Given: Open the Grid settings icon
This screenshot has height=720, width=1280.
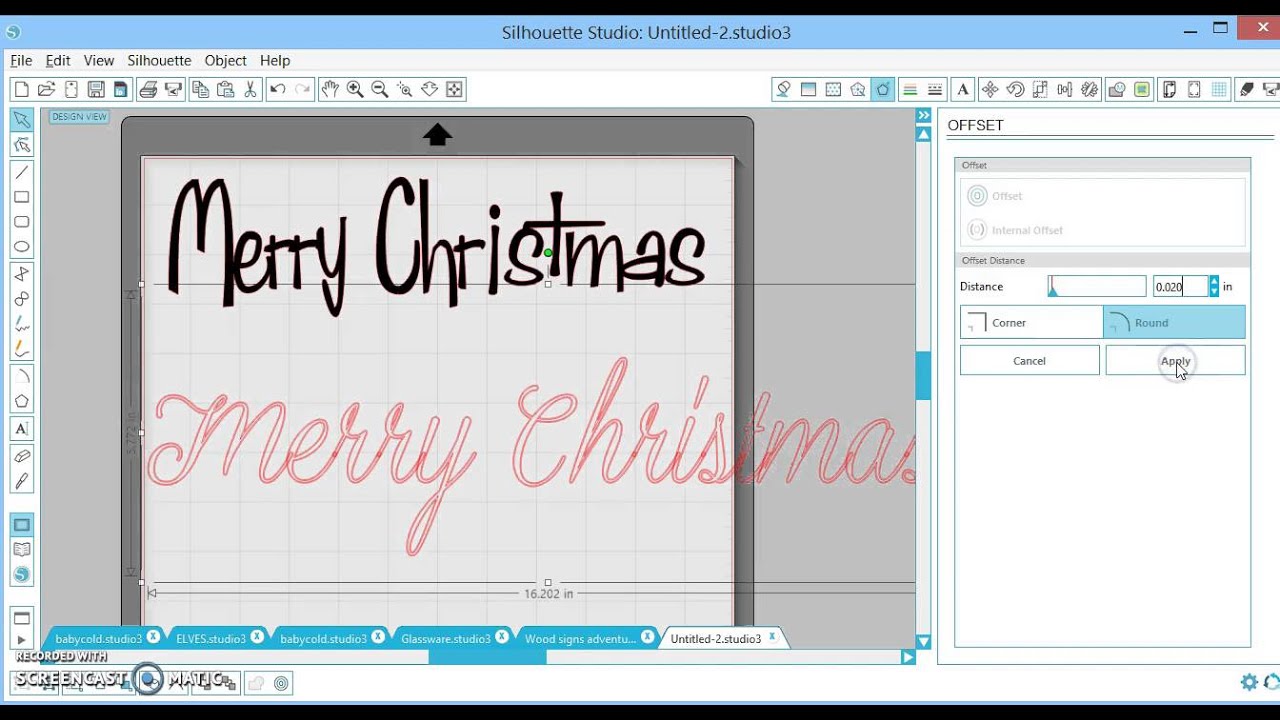Looking at the screenshot, I should [x=1220, y=89].
